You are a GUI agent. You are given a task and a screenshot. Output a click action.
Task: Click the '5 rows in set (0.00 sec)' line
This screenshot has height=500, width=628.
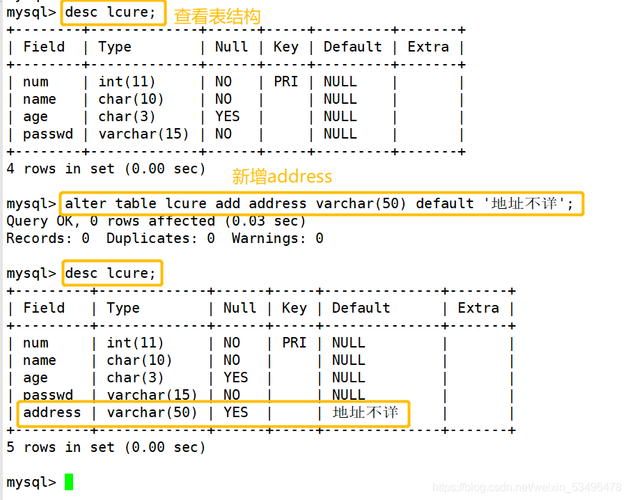tap(106, 447)
